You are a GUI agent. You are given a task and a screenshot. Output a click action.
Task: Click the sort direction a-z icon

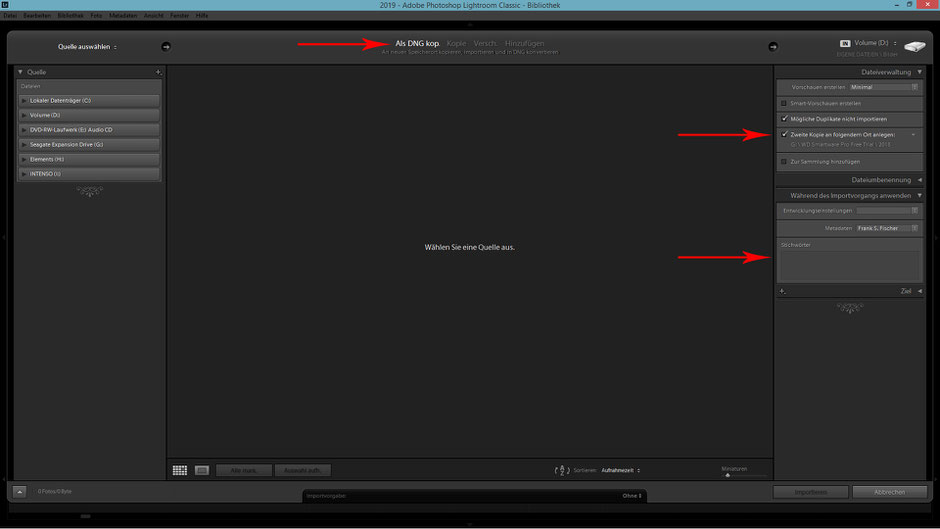(x=562, y=470)
